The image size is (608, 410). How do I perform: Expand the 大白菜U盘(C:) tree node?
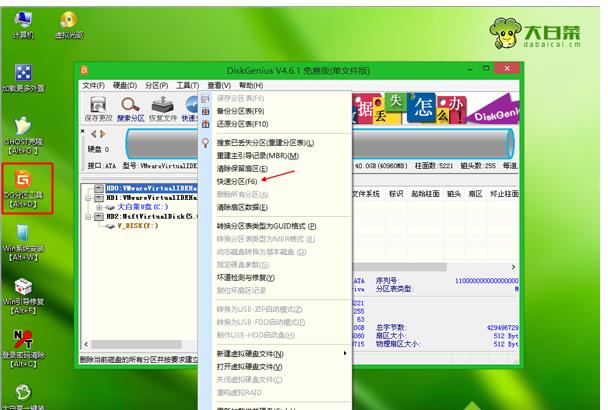(x=99, y=208)
